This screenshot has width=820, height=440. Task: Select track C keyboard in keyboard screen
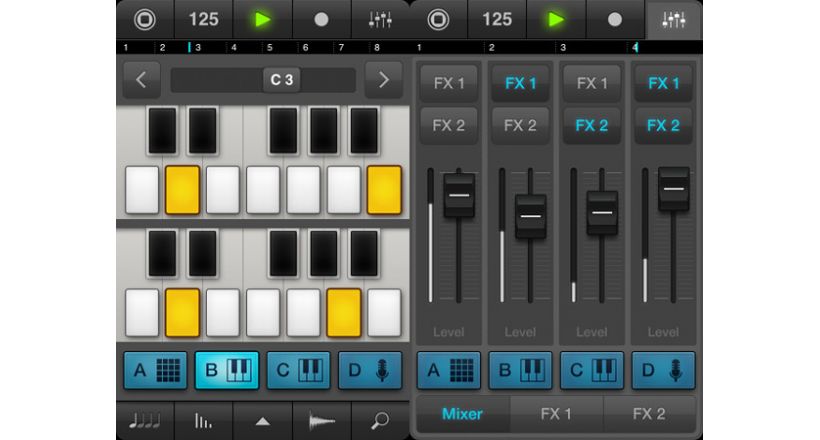[x=299, y=370]
